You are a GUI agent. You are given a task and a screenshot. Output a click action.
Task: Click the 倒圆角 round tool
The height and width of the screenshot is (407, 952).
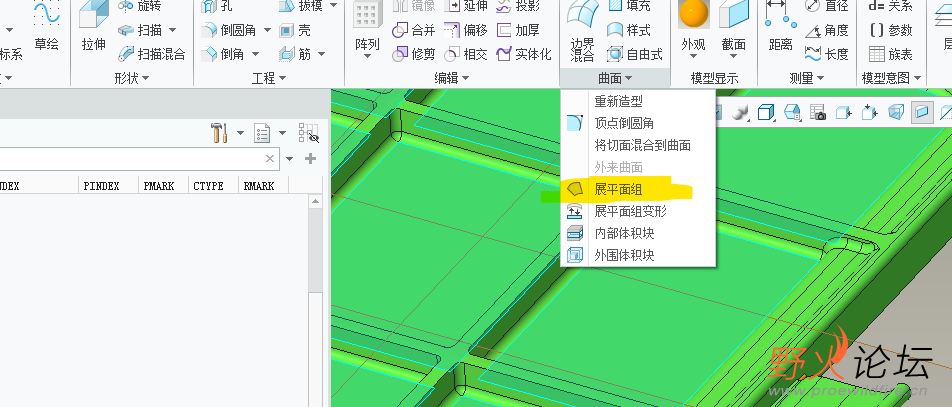(x=229, y=30)
